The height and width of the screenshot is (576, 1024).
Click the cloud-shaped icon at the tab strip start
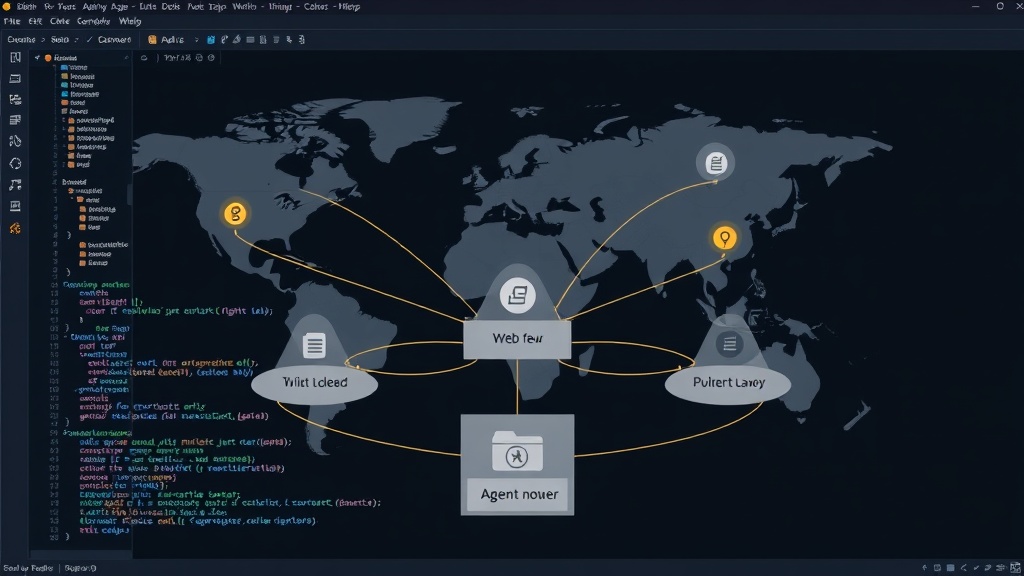pyautogui.click(x=144, y=57)
